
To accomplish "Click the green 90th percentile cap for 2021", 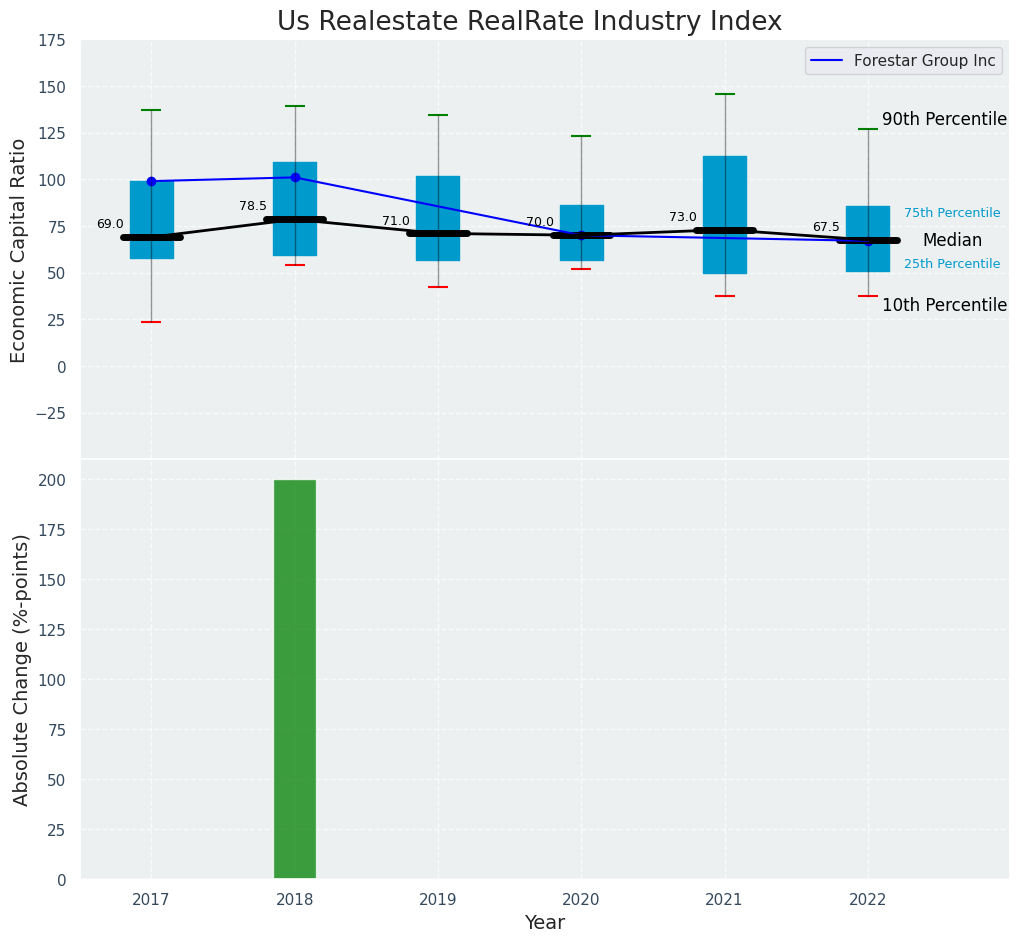I will (x=725, y=94).
